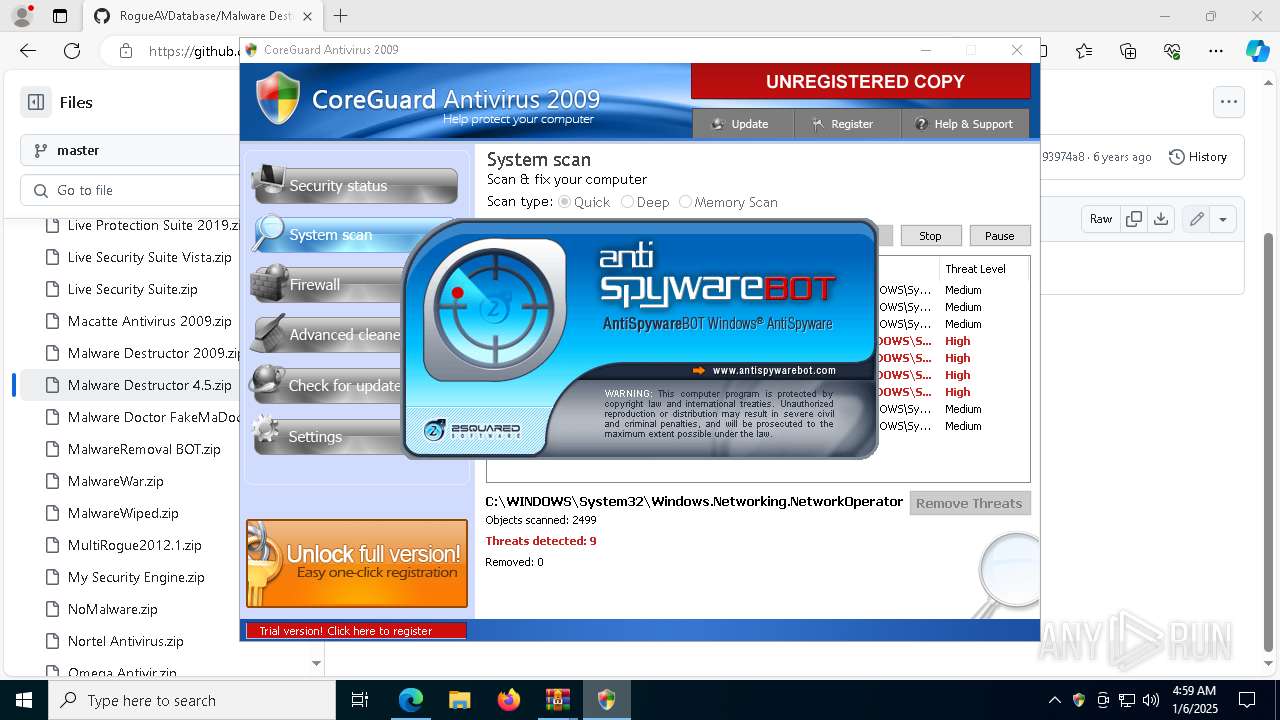
Task: Open MalwareWar.zip in file tree
Action: 116,481
